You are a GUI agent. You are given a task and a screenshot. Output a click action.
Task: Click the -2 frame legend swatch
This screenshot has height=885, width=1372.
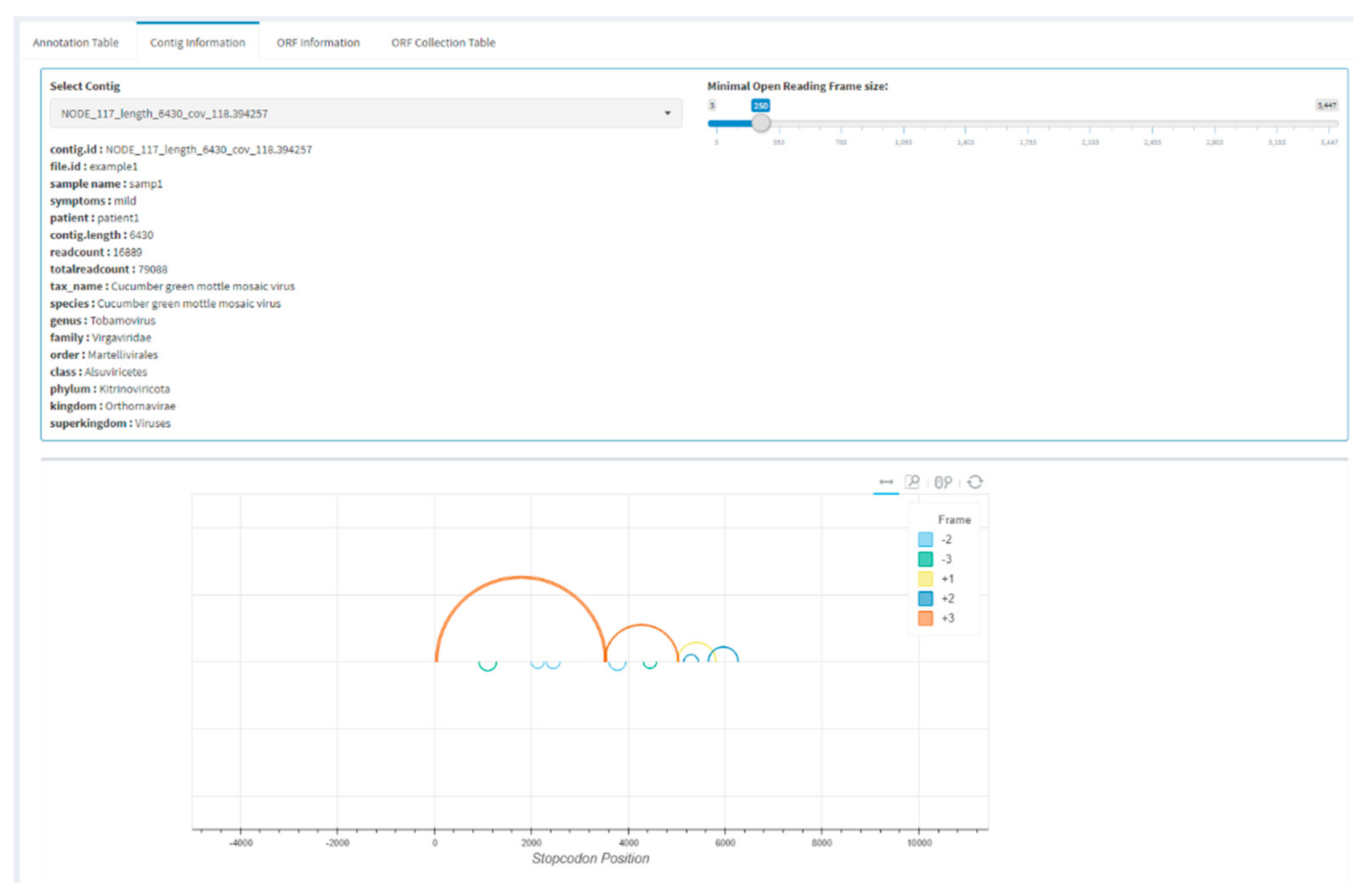click(x=925, y=539)
